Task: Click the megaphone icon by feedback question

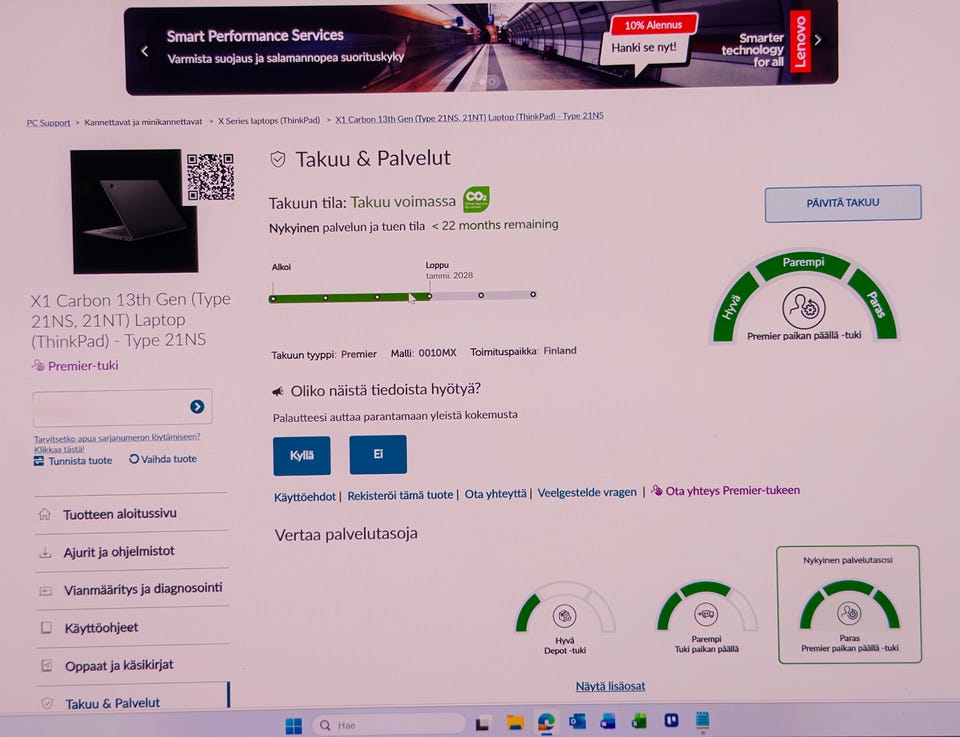Action: pos(278,391)
